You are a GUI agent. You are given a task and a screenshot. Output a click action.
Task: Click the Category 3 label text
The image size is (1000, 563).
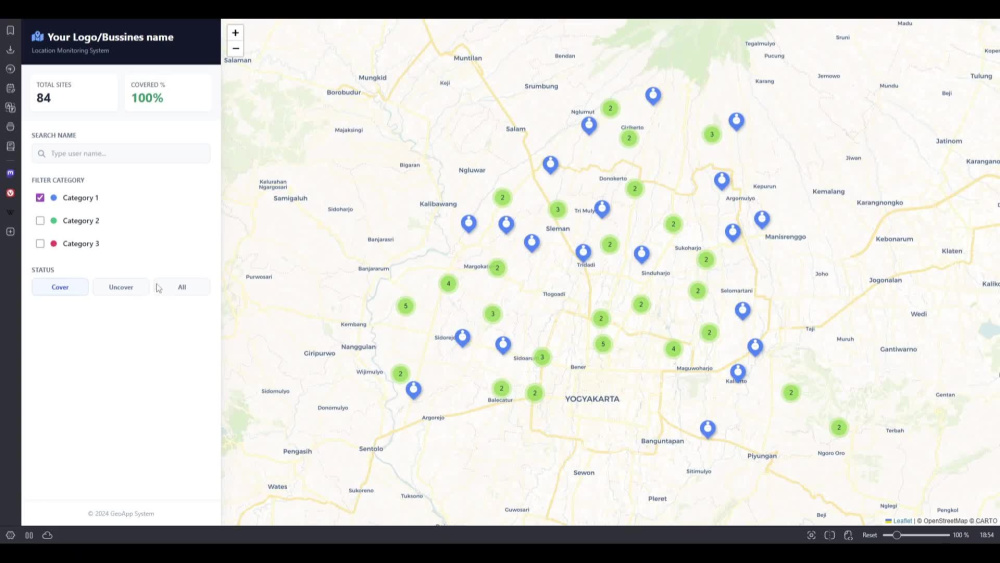pos(81,244)
